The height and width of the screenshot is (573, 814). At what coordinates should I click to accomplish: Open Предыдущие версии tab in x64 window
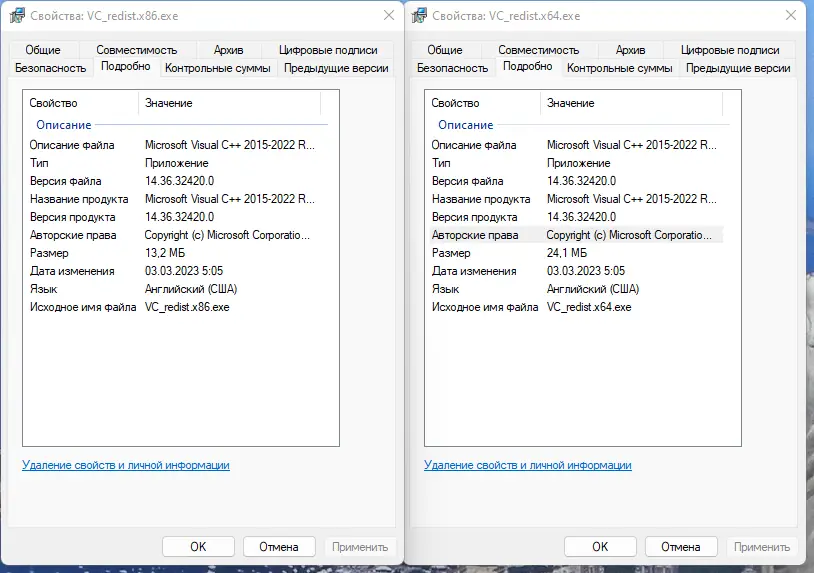[738, 68]
